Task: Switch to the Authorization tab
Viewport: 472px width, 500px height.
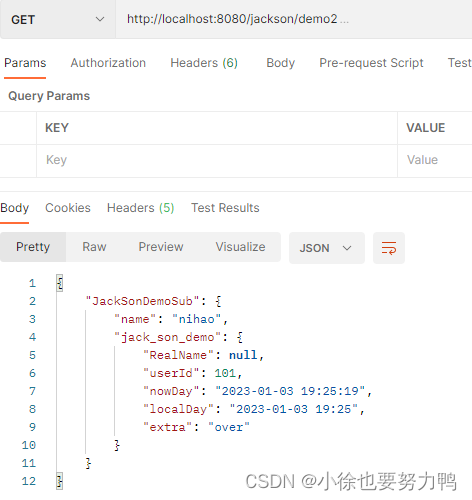Action: pyautogui.click(x=108, y=63)
